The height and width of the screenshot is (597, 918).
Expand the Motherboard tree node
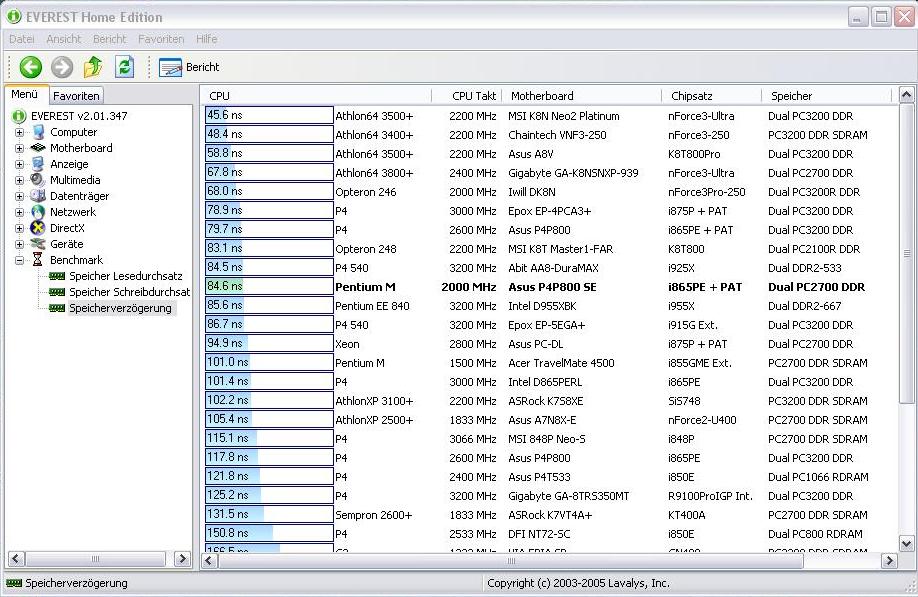point(19,148)
